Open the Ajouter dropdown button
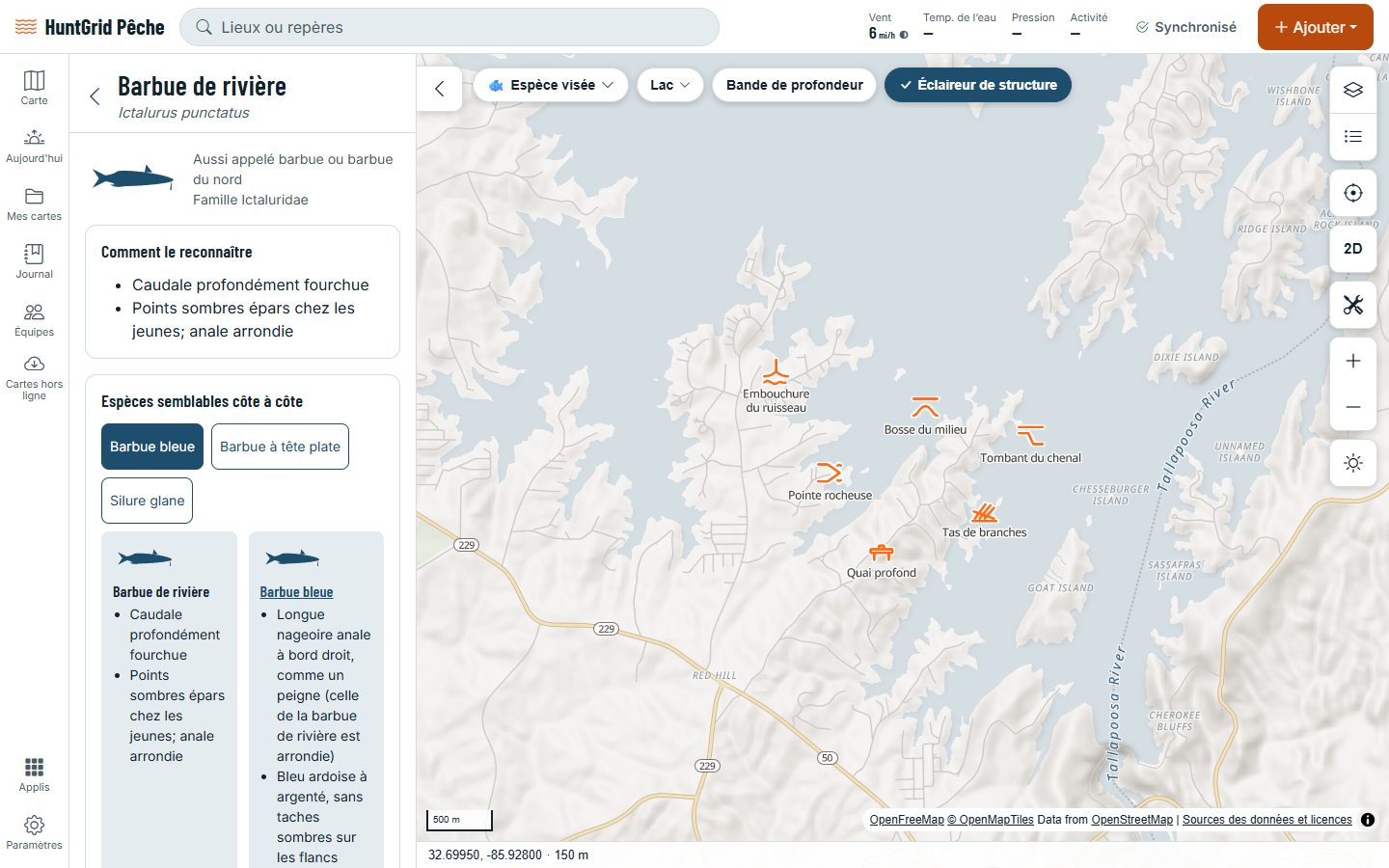The image size is (1389, 868). tap(1316, 27)
